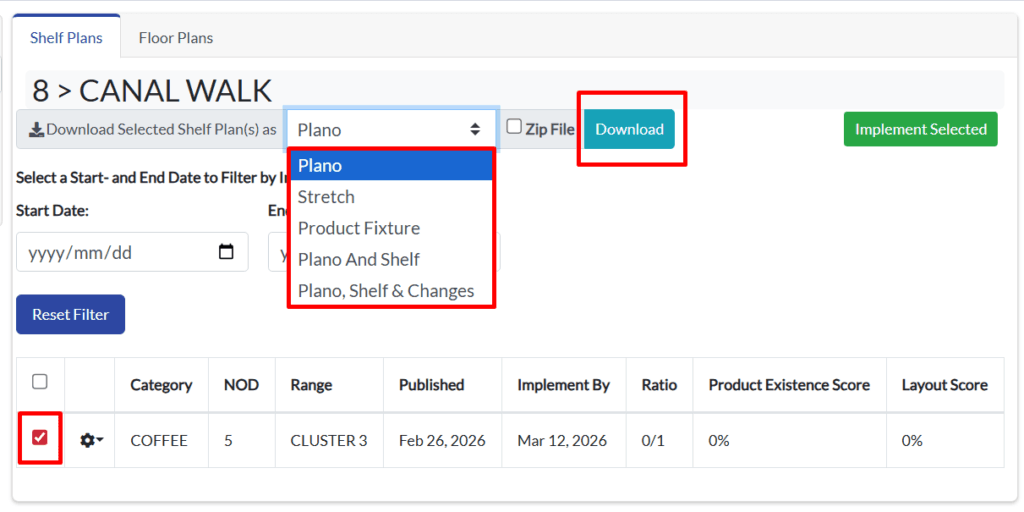Click the Reset Filter button
Screen dimensions: 1024x512
70,314
